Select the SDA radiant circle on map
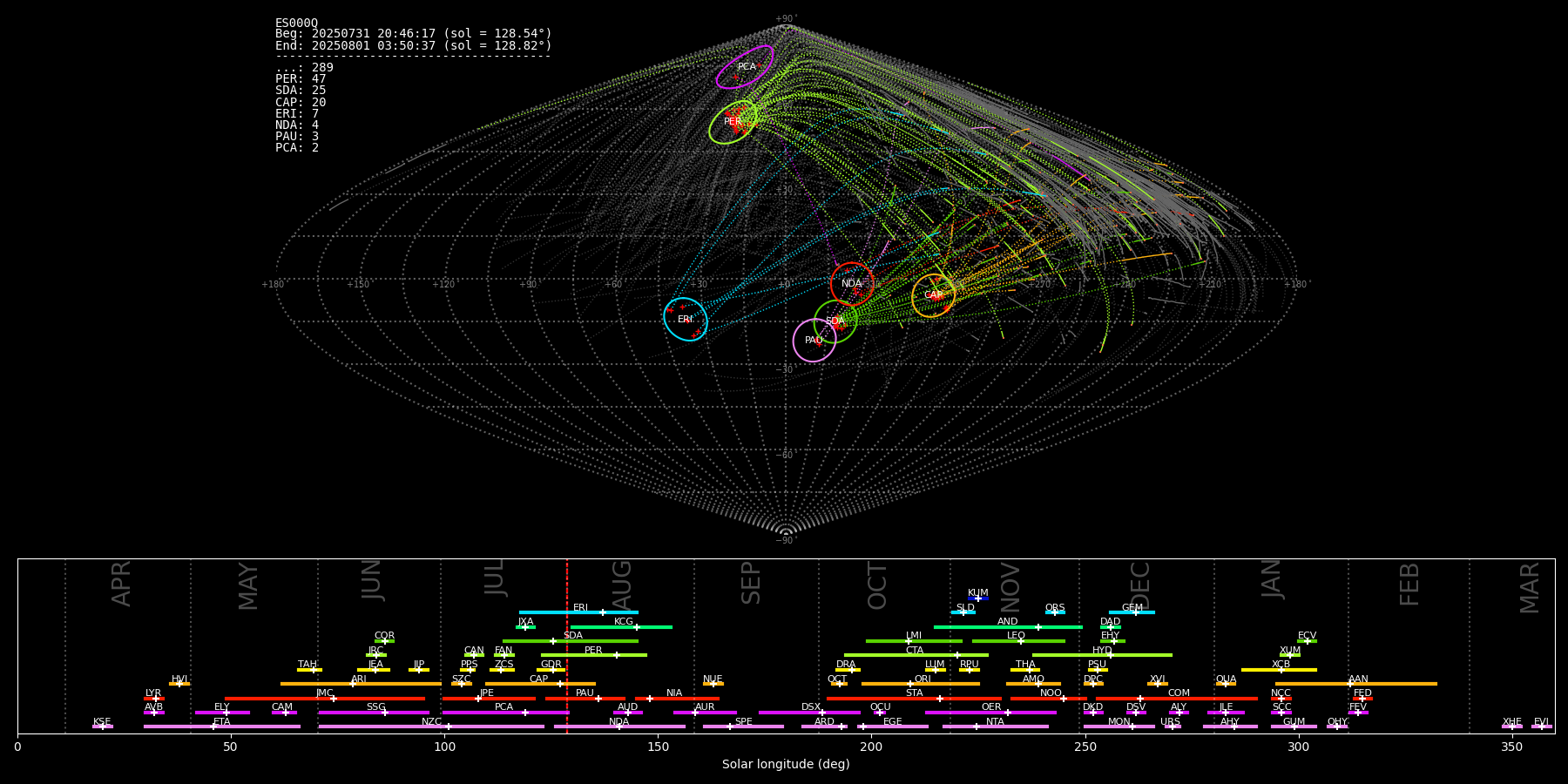This screenshot has height=784, width=1568. [835, 321]
